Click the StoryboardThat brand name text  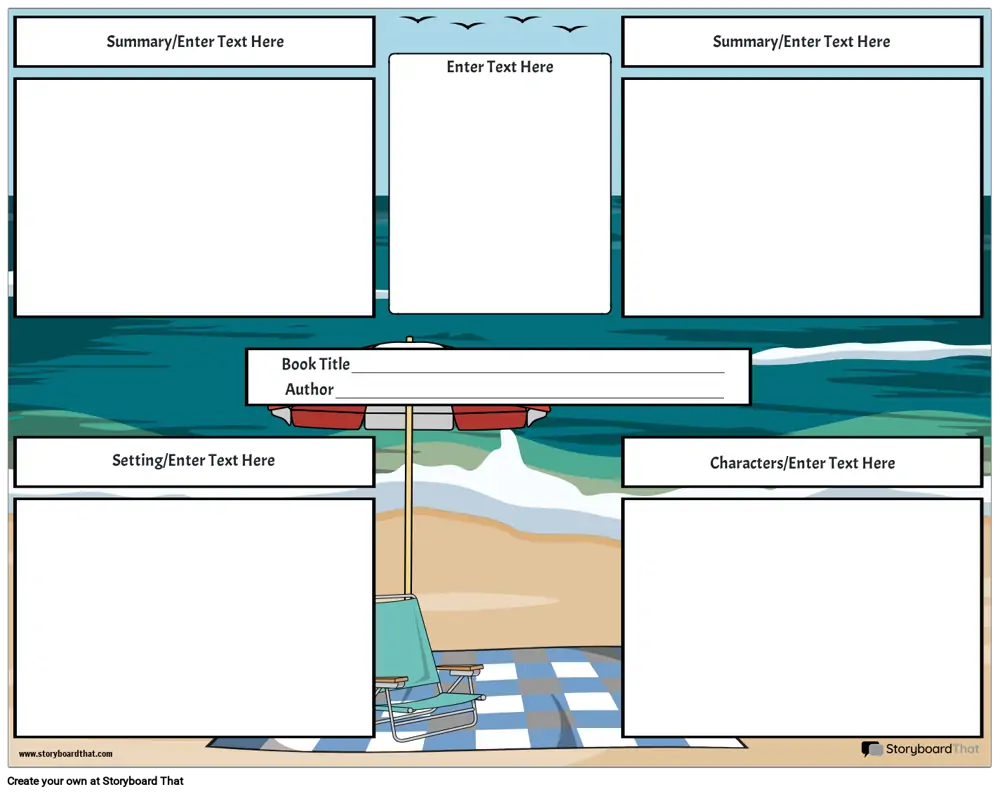point(932,749)
